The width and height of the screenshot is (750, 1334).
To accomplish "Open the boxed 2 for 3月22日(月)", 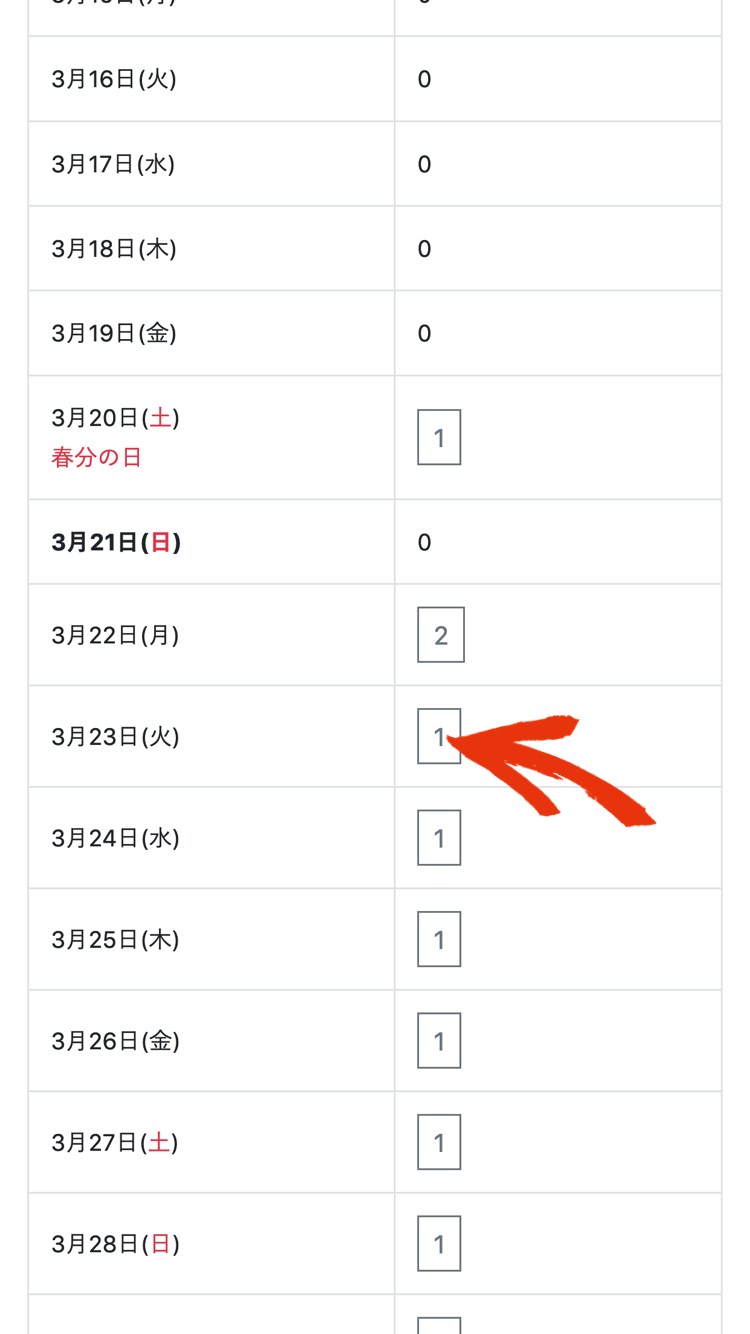I will tap(441, 635).
